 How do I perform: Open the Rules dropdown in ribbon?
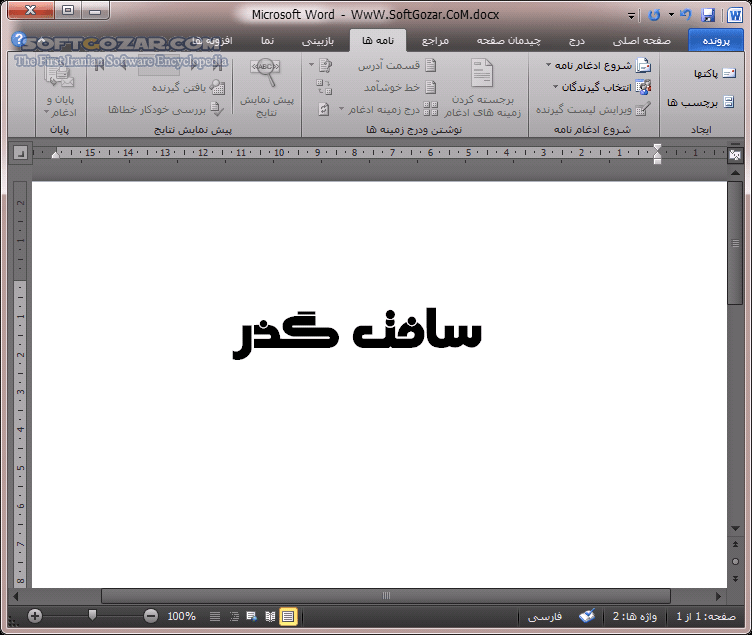[318, 65]
